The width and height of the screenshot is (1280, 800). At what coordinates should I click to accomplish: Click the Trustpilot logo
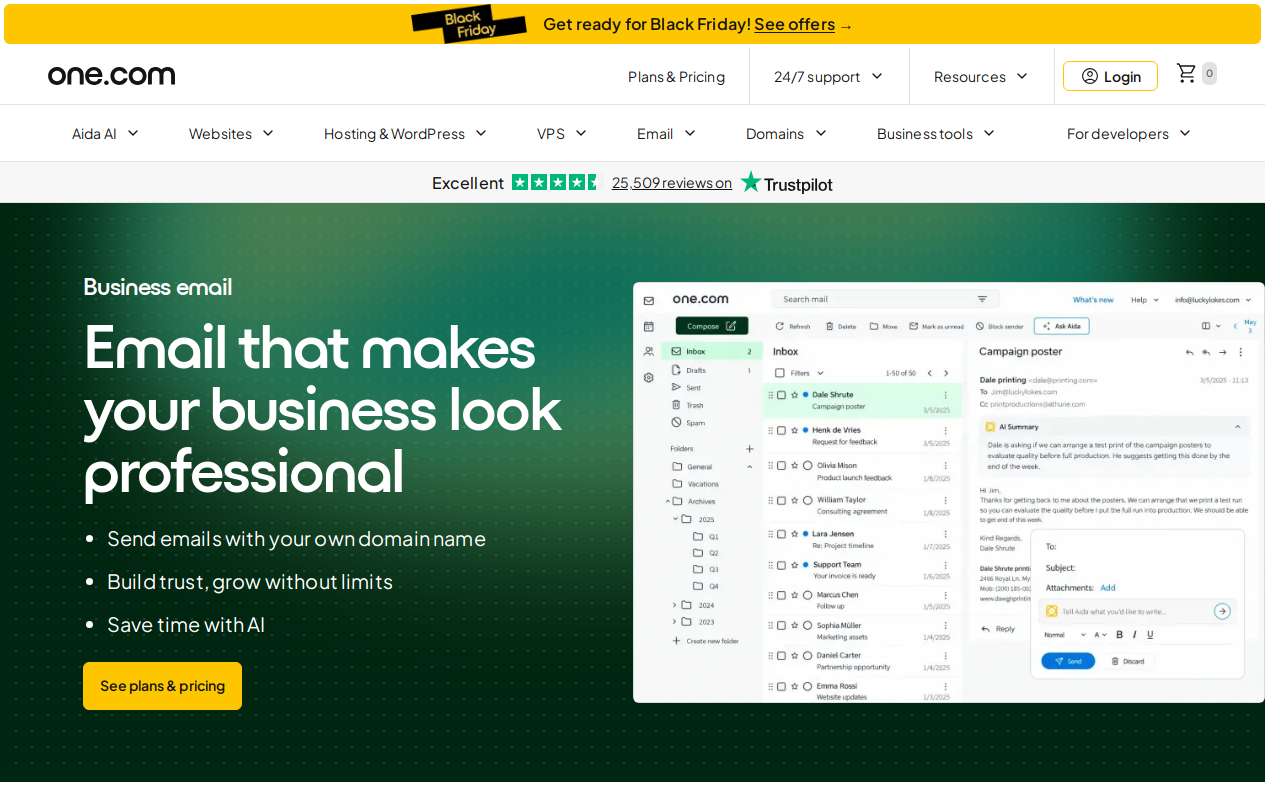(x=786, y=183)
